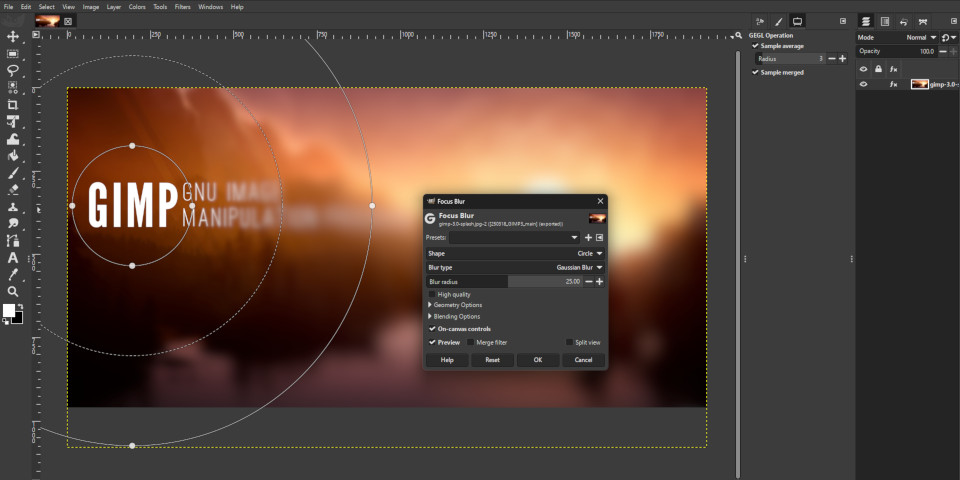Select the Crop tool
960x480 pixels.
(x=13, y=104)
